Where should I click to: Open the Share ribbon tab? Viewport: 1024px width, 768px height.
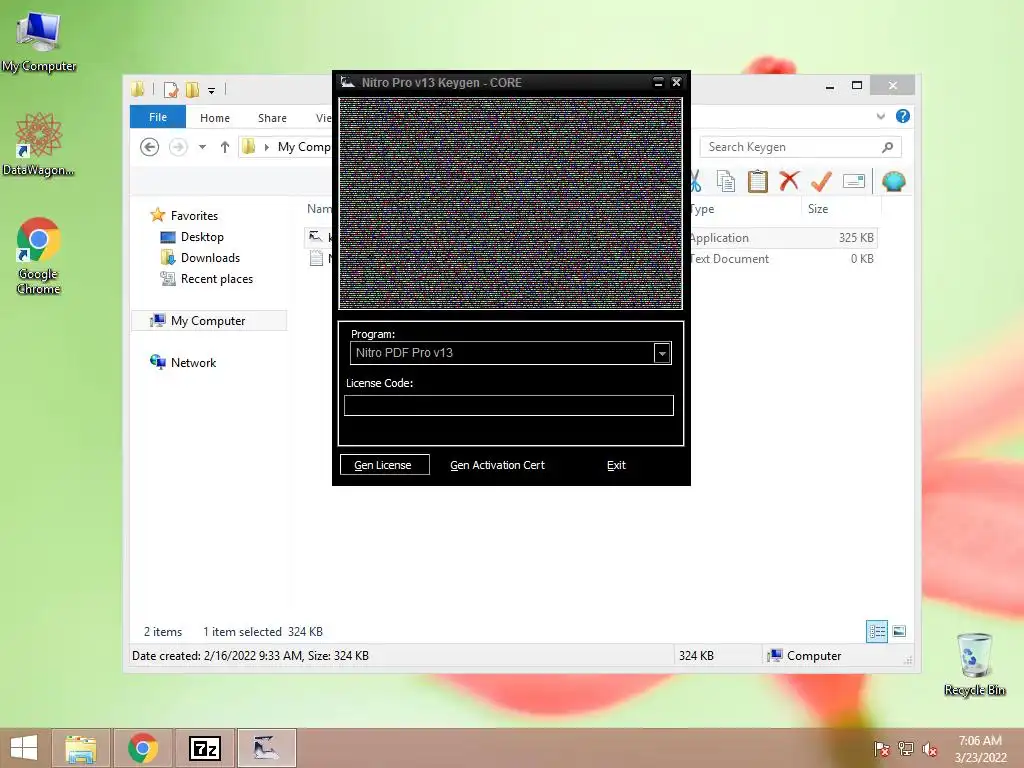(x=272, y=118)
